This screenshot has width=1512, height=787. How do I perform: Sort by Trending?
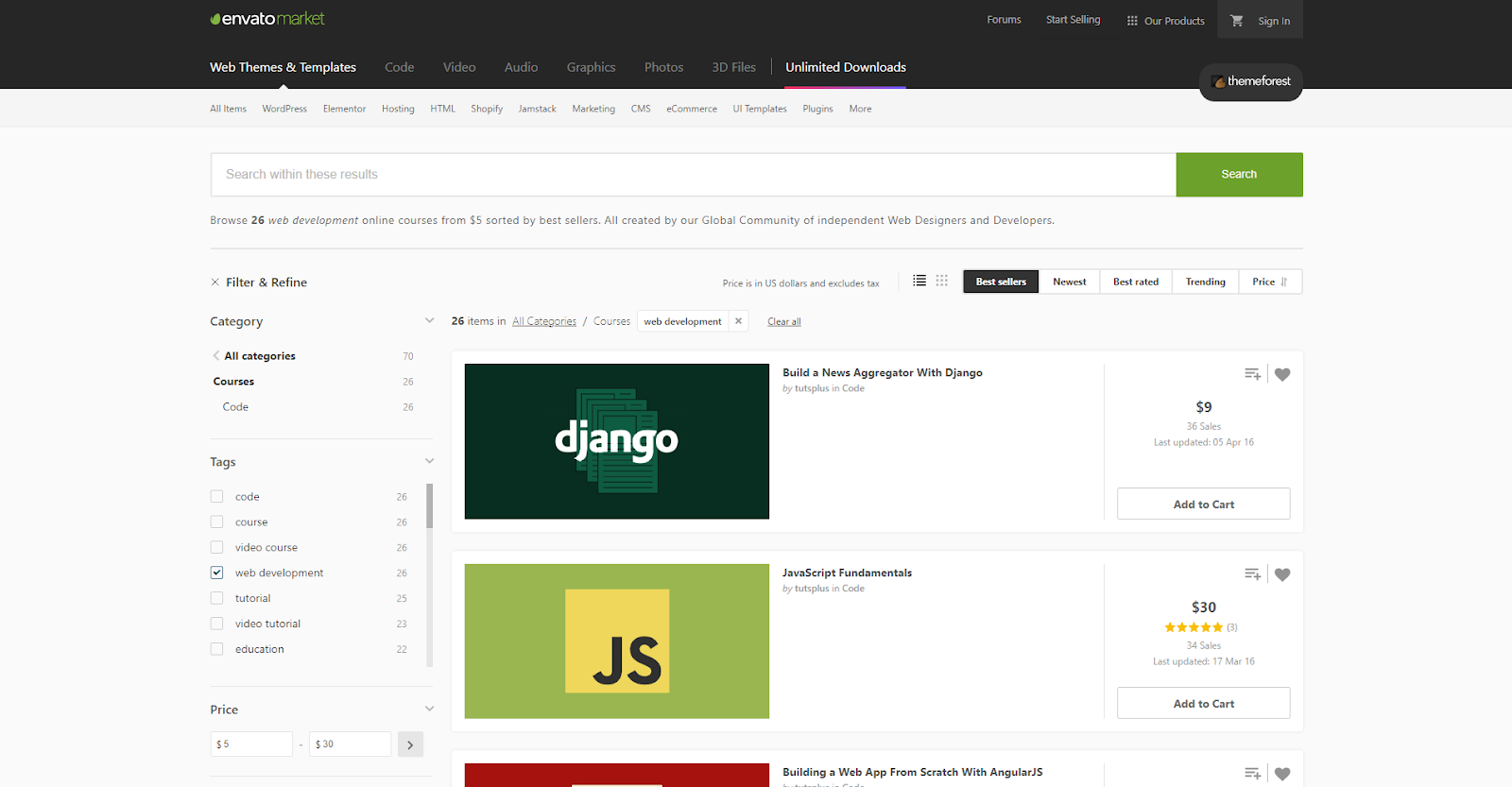coord(1206,282)
